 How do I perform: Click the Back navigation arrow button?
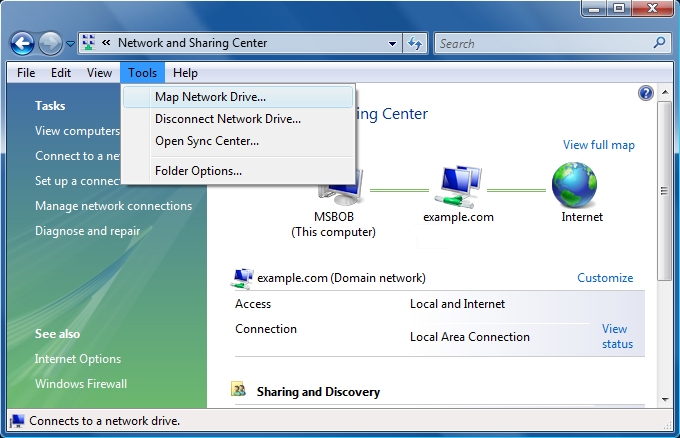(x=22, y=43)
